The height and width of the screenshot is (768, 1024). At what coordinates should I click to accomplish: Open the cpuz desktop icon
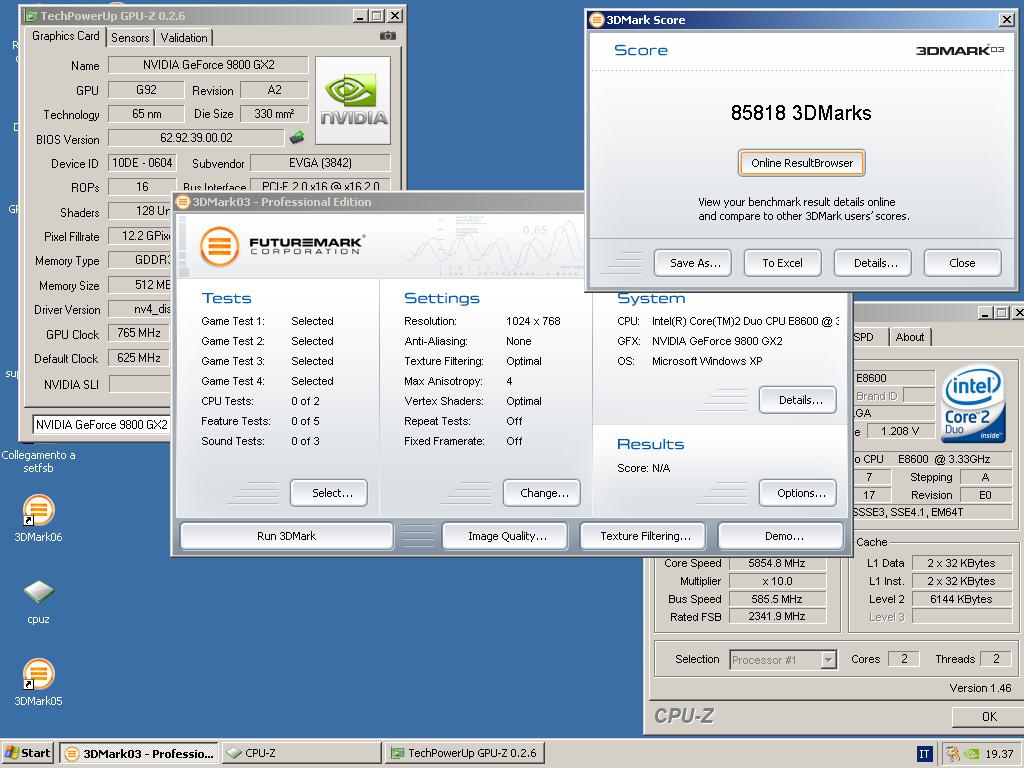(39, 601)
